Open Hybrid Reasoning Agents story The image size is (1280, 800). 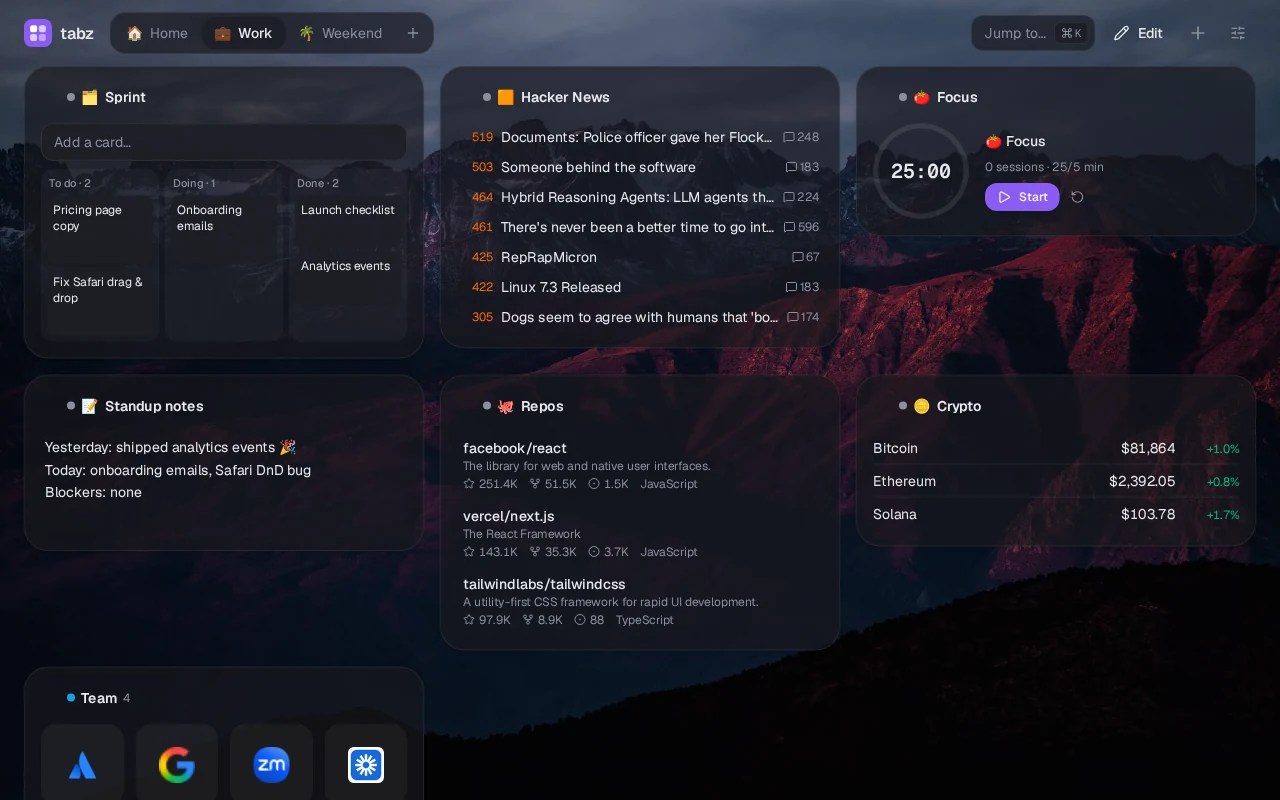[x=637, y=197]
